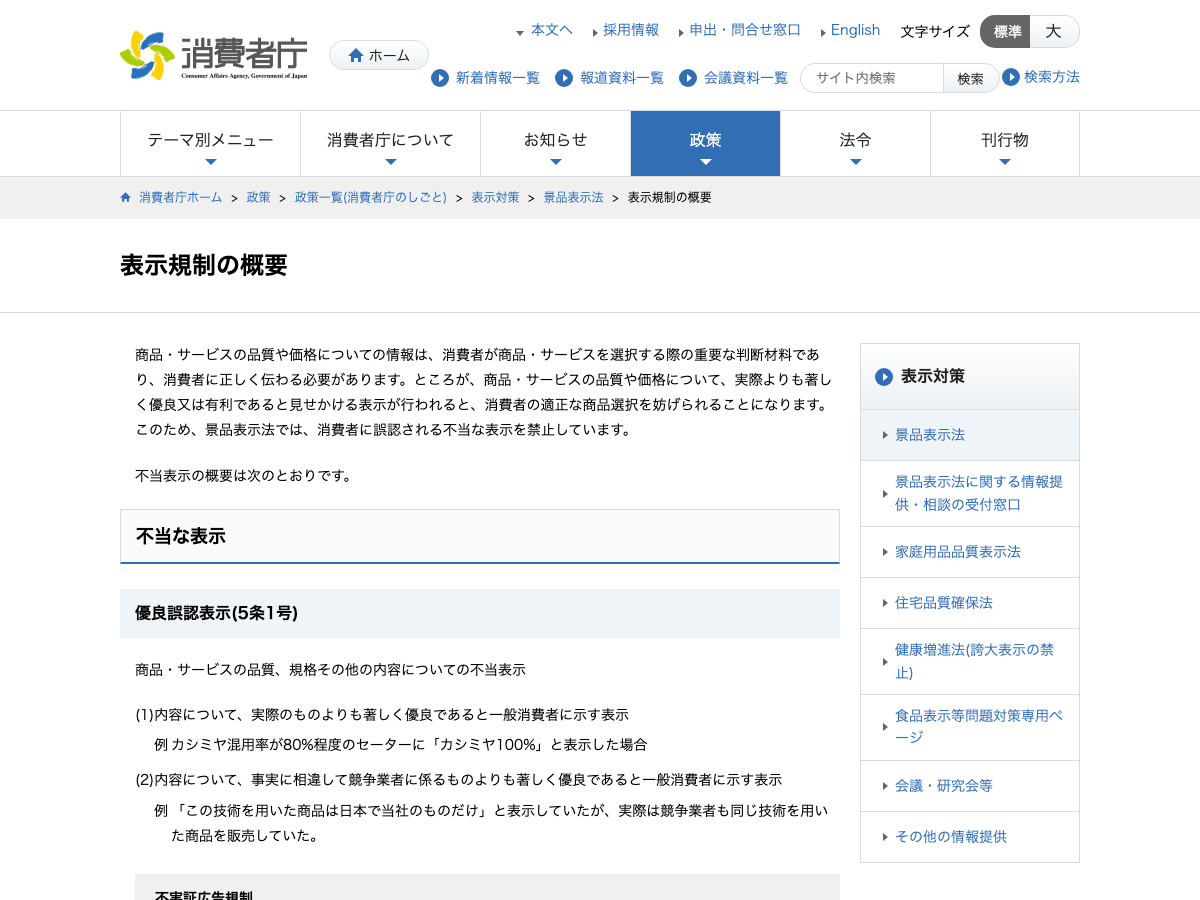Click the 文字サイズ label
This screenshot has height=900, width=1200.
click(x=935, y=32)
